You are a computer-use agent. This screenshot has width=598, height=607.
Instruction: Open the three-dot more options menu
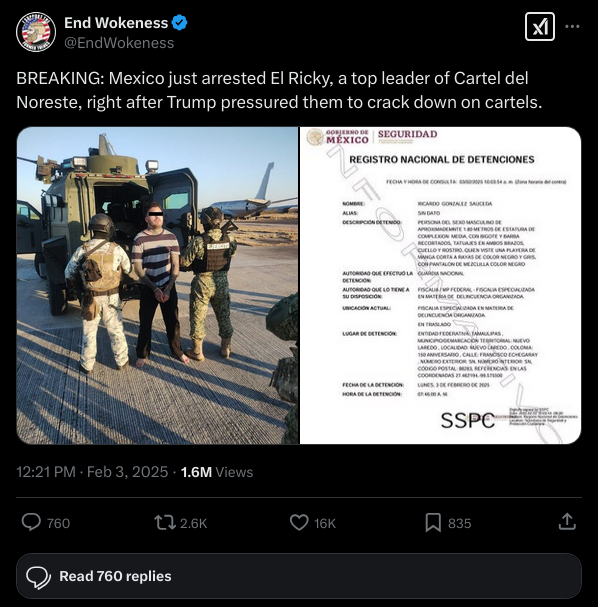pyautogui.click(x=572, y=27)
